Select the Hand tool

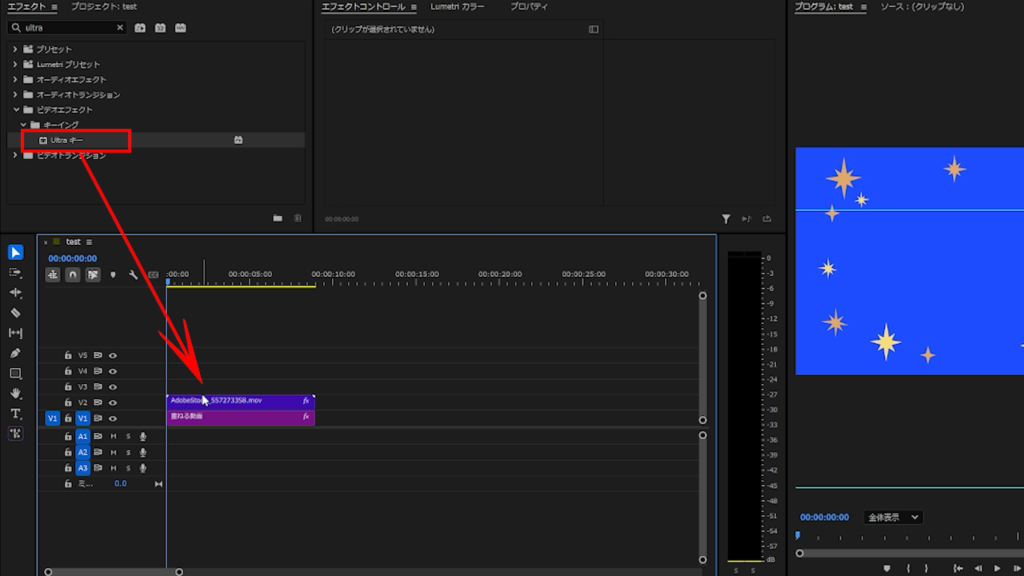click(x=16, y=393)
